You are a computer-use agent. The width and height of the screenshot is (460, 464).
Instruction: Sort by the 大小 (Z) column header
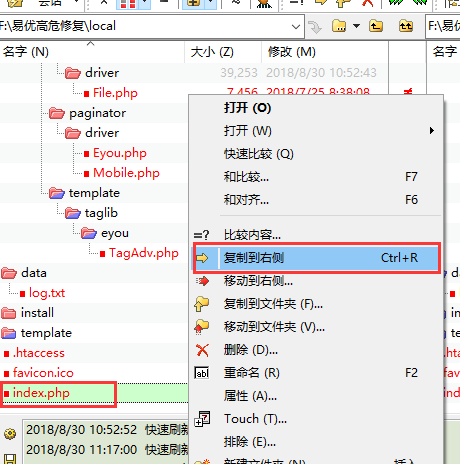tap(223, 52)
